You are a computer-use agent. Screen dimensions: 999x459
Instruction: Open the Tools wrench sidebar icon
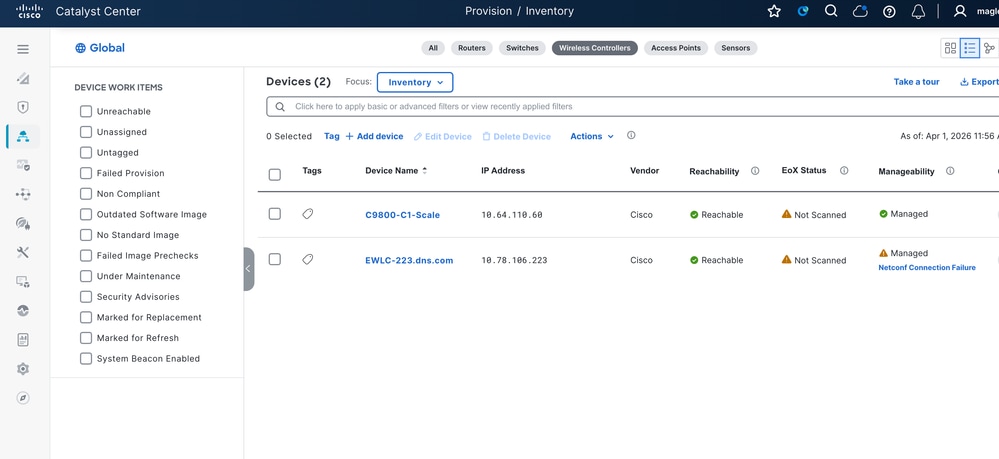pos(23,252)
